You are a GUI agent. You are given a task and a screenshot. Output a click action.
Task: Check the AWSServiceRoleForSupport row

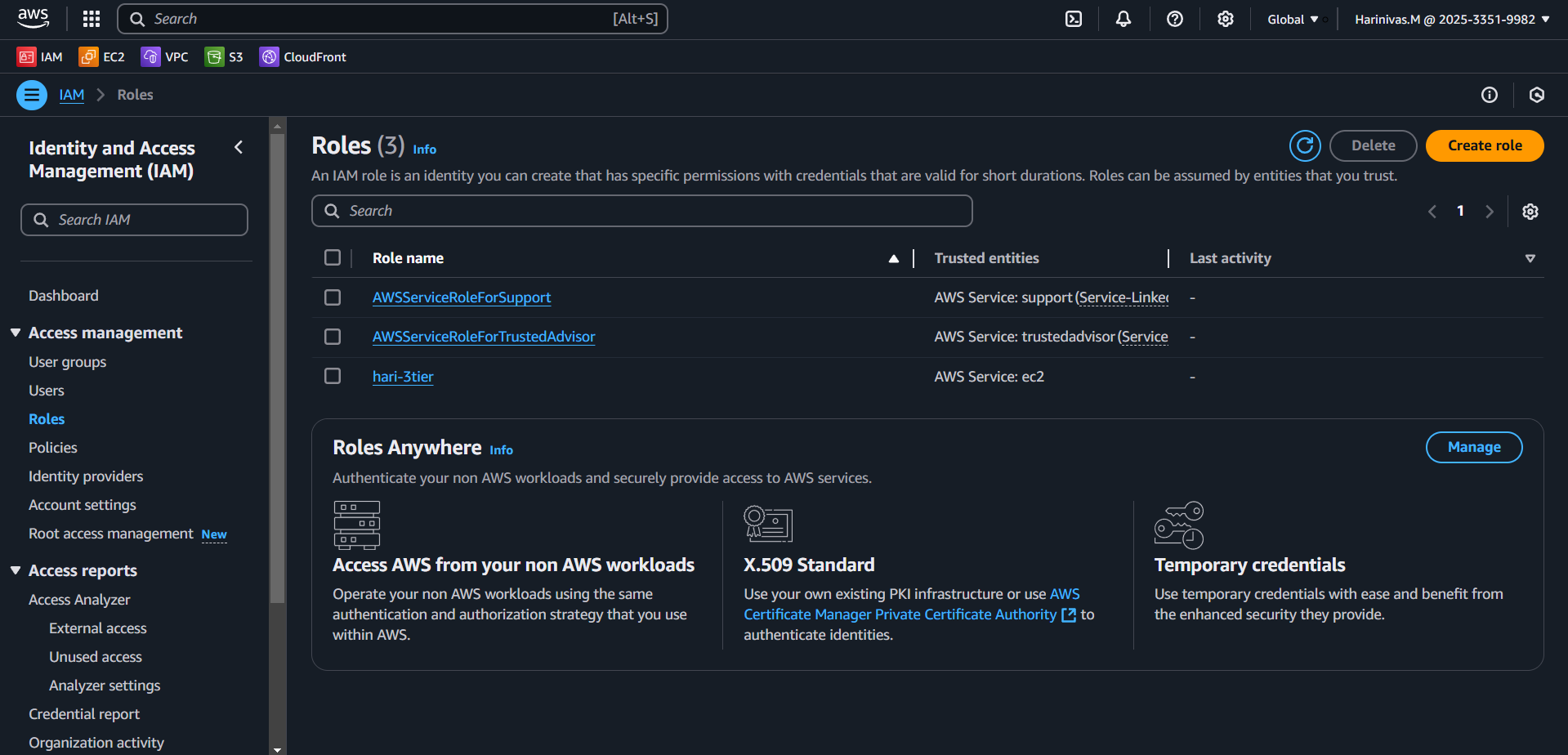(x=333, y=297)
